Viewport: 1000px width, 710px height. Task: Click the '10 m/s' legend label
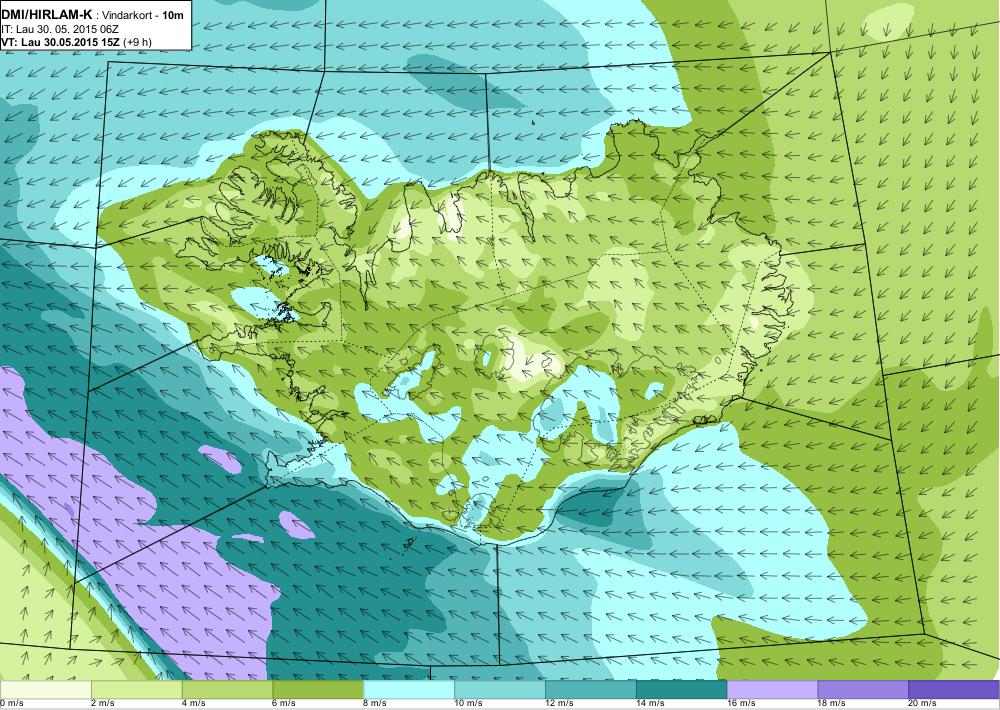467,703
